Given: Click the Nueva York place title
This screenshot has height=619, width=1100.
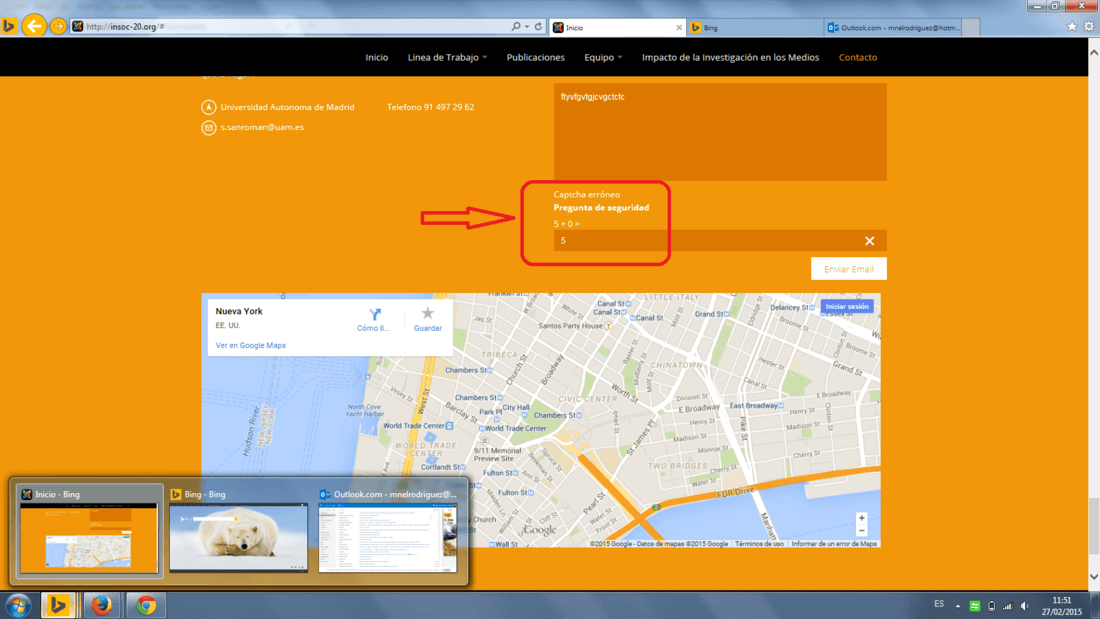Looking at the screenshot, I should click(239, 311).
